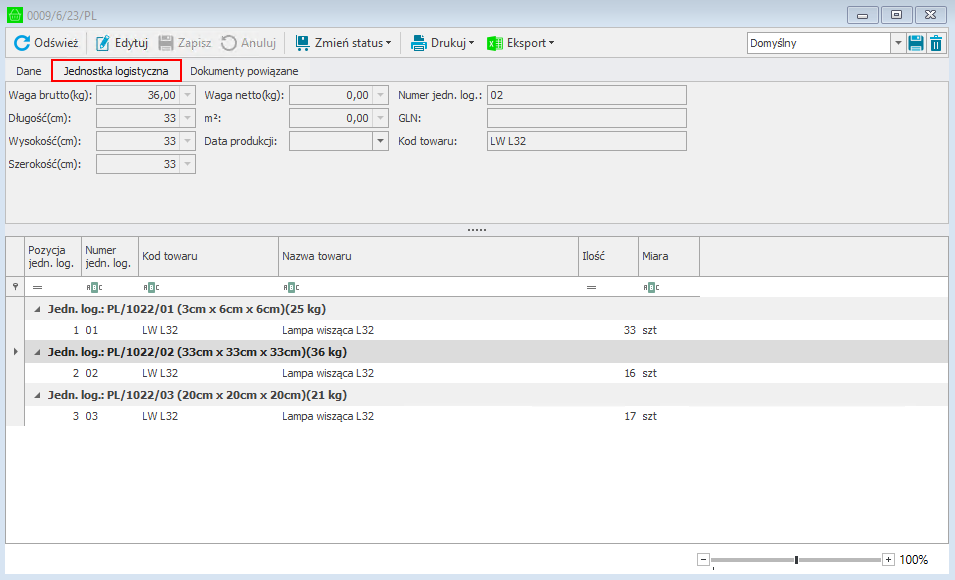
Task: Collapse the group Jedn. log. PL/1022/03
Action: 38,395
